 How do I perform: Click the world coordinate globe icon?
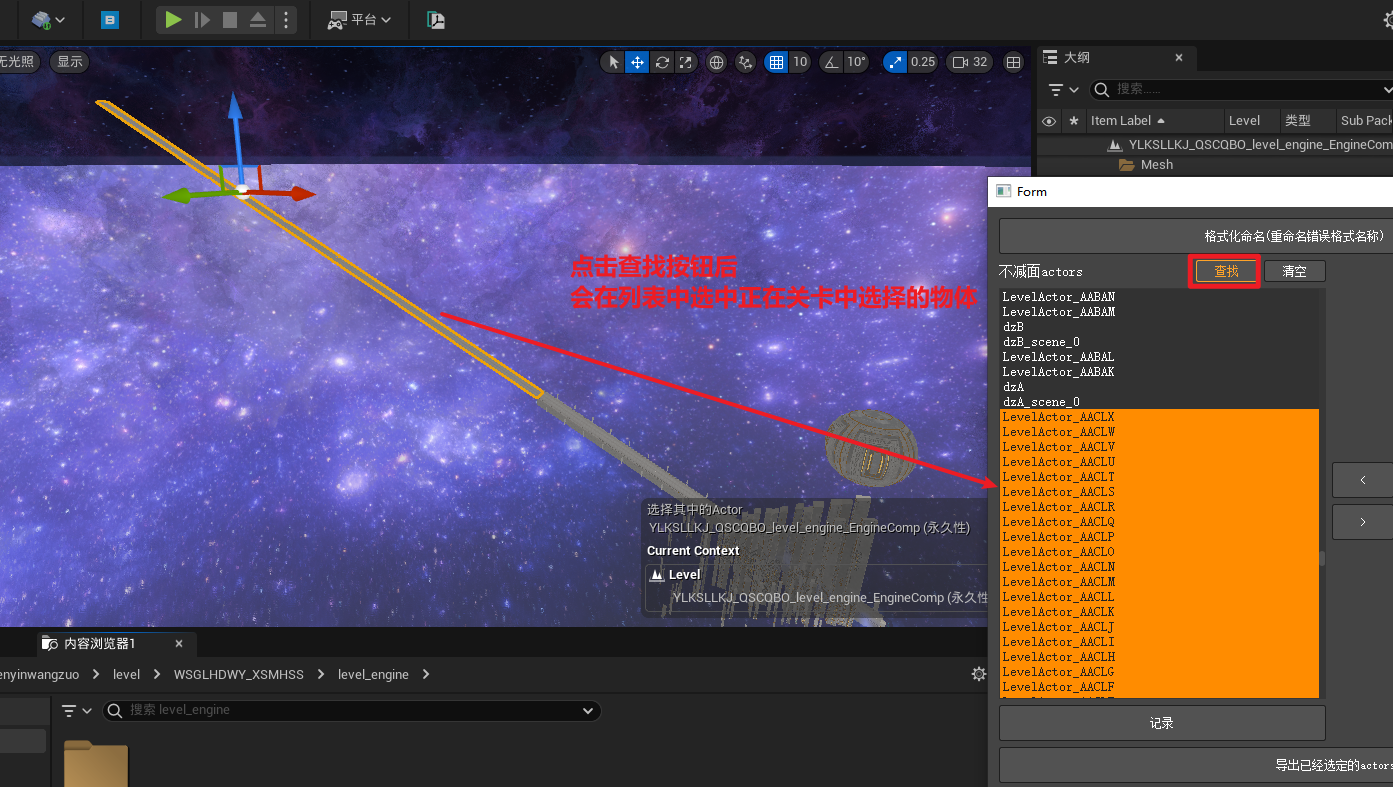pyautogui.click(x=716, y=62)
